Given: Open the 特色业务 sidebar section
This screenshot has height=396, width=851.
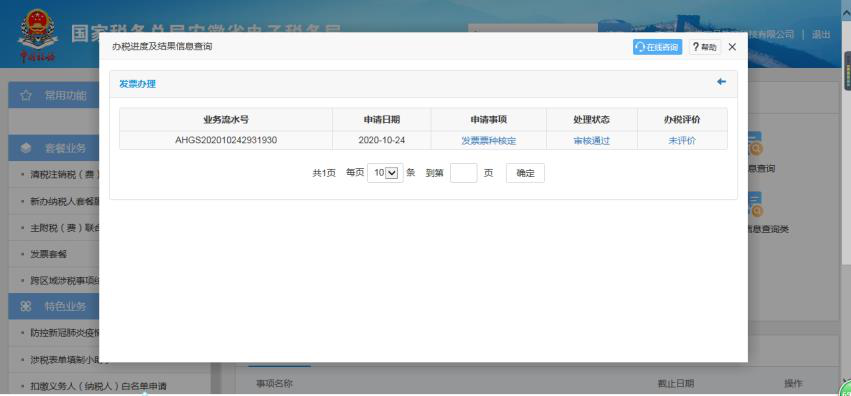Looking at the screenshot, I should tap(65, 306).
